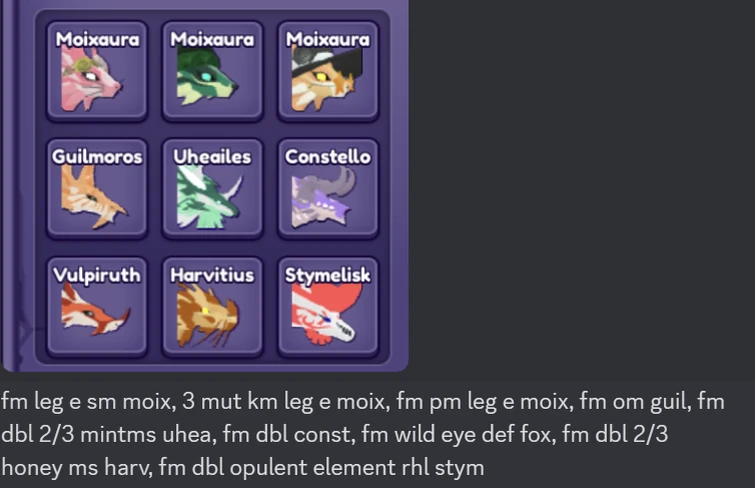Click the Uheailes name label
This screenshot has height=488, width=755.
click(x=212, y=157)
